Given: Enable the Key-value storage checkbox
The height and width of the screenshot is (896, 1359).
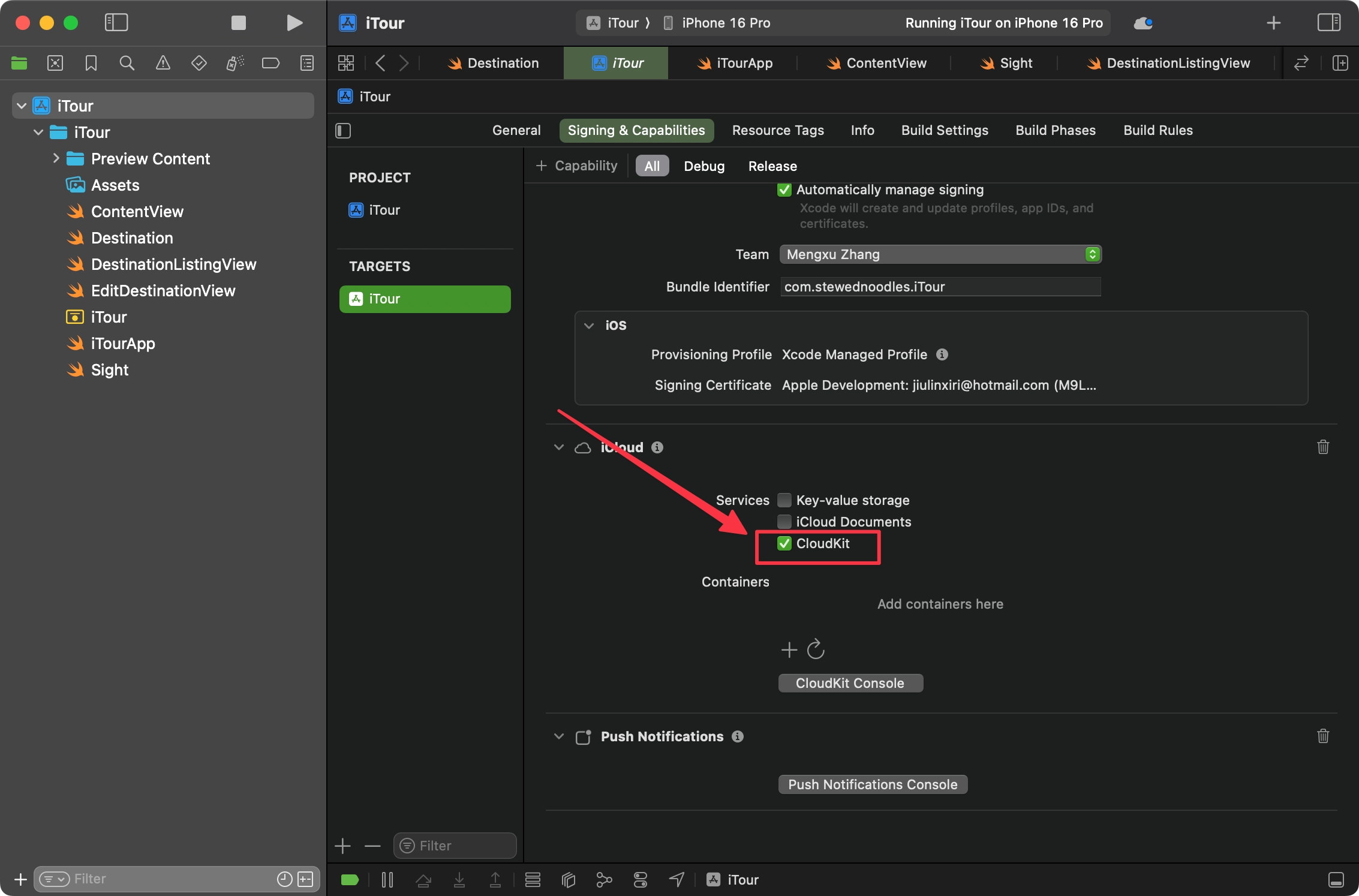Looking at the screenshot, I should coord(784,500).
